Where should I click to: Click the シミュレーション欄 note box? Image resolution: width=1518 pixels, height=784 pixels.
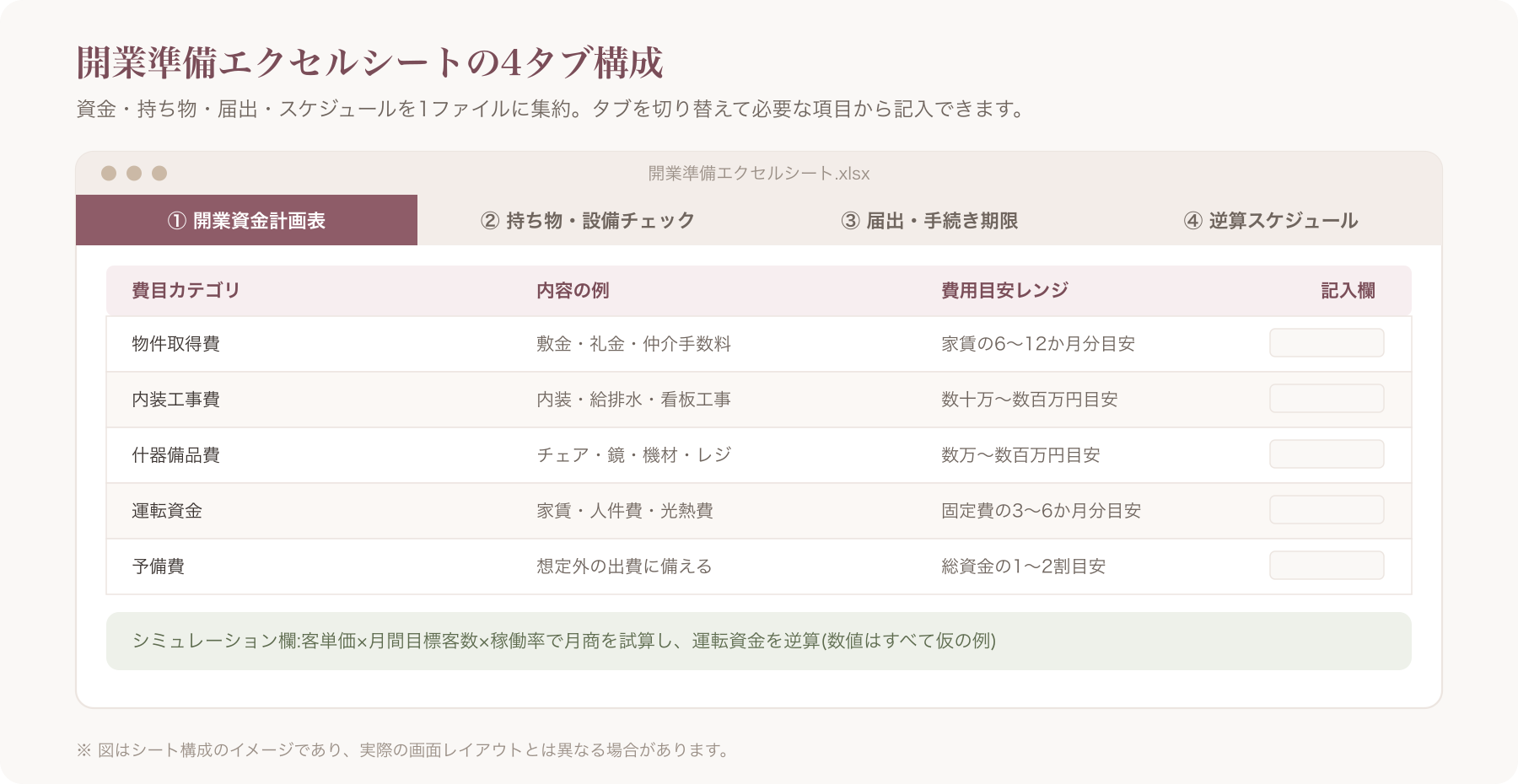point(759,641)
